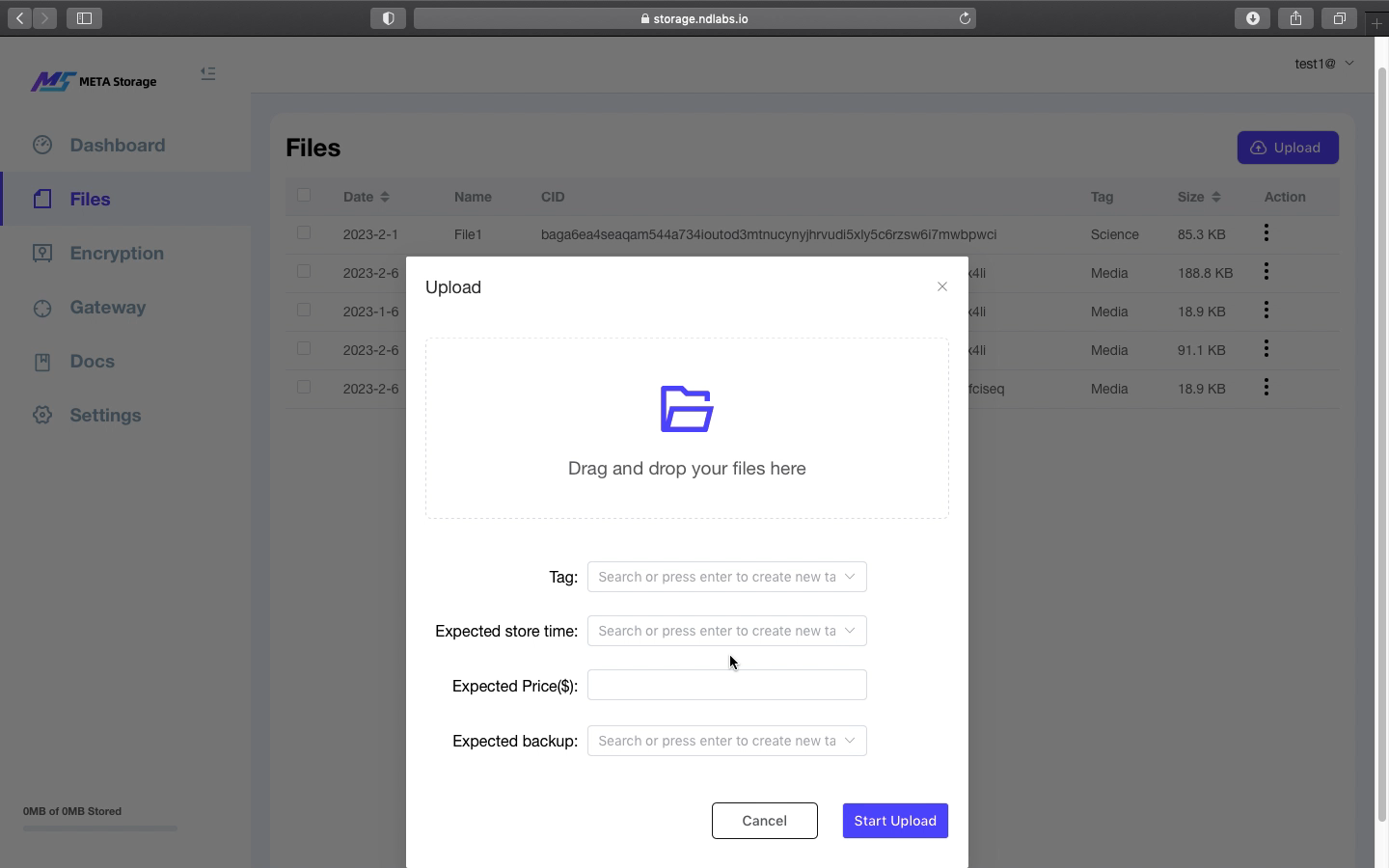Click the Safari share button
1389x868 pixels.
click(1296, 18)
